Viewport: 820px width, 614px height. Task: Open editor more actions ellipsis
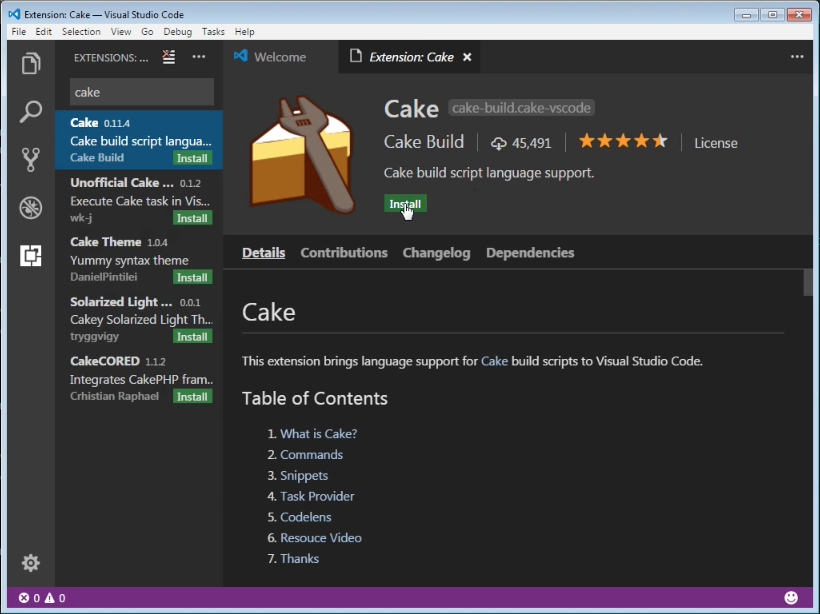pos(797,57)
